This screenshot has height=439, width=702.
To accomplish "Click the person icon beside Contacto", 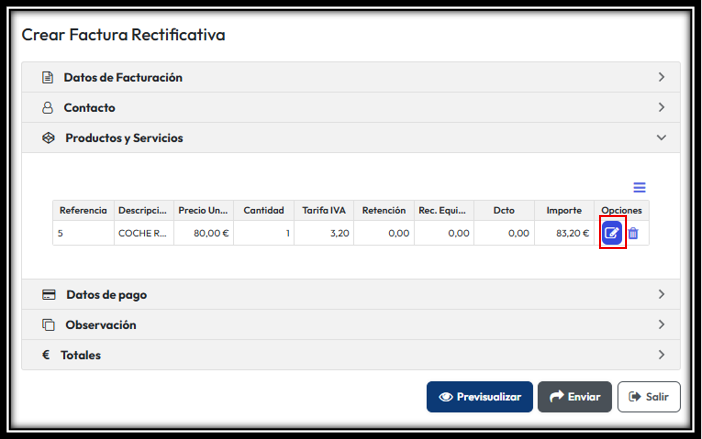I will click(47, 108).
